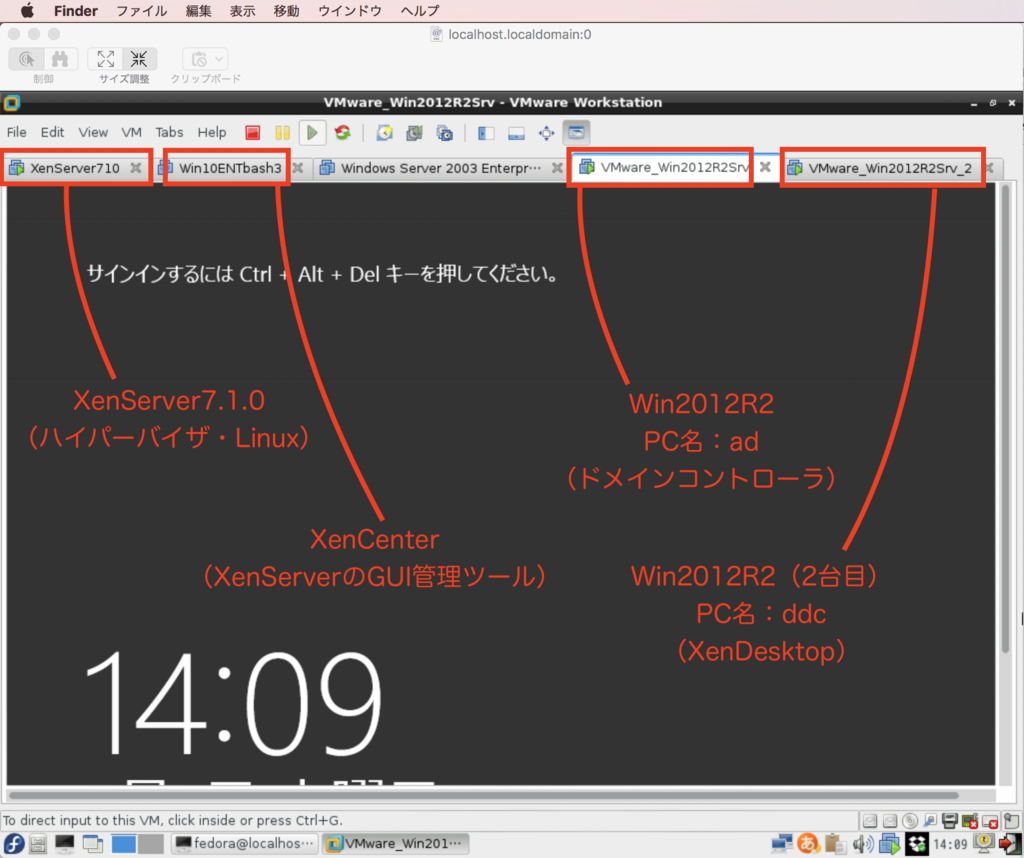Open the View menu in VMware Workstation

point(93,133)
